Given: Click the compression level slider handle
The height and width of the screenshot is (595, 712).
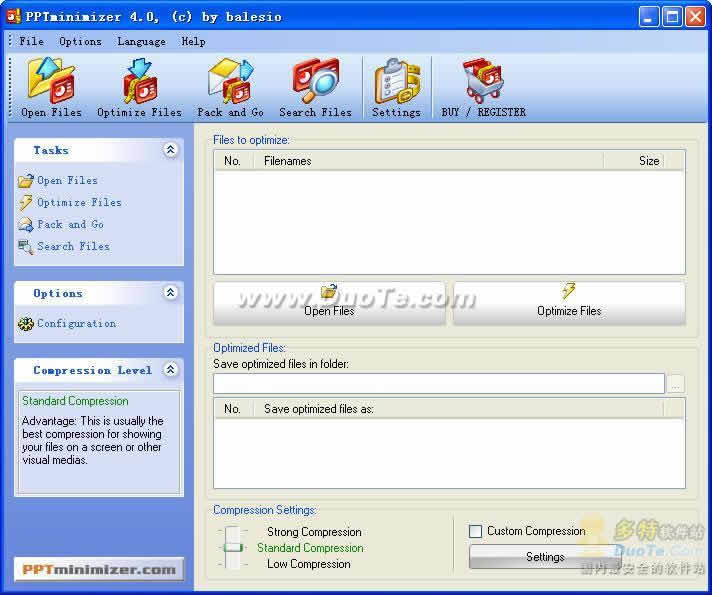Looking at the screenshot, I should point(233,548).
